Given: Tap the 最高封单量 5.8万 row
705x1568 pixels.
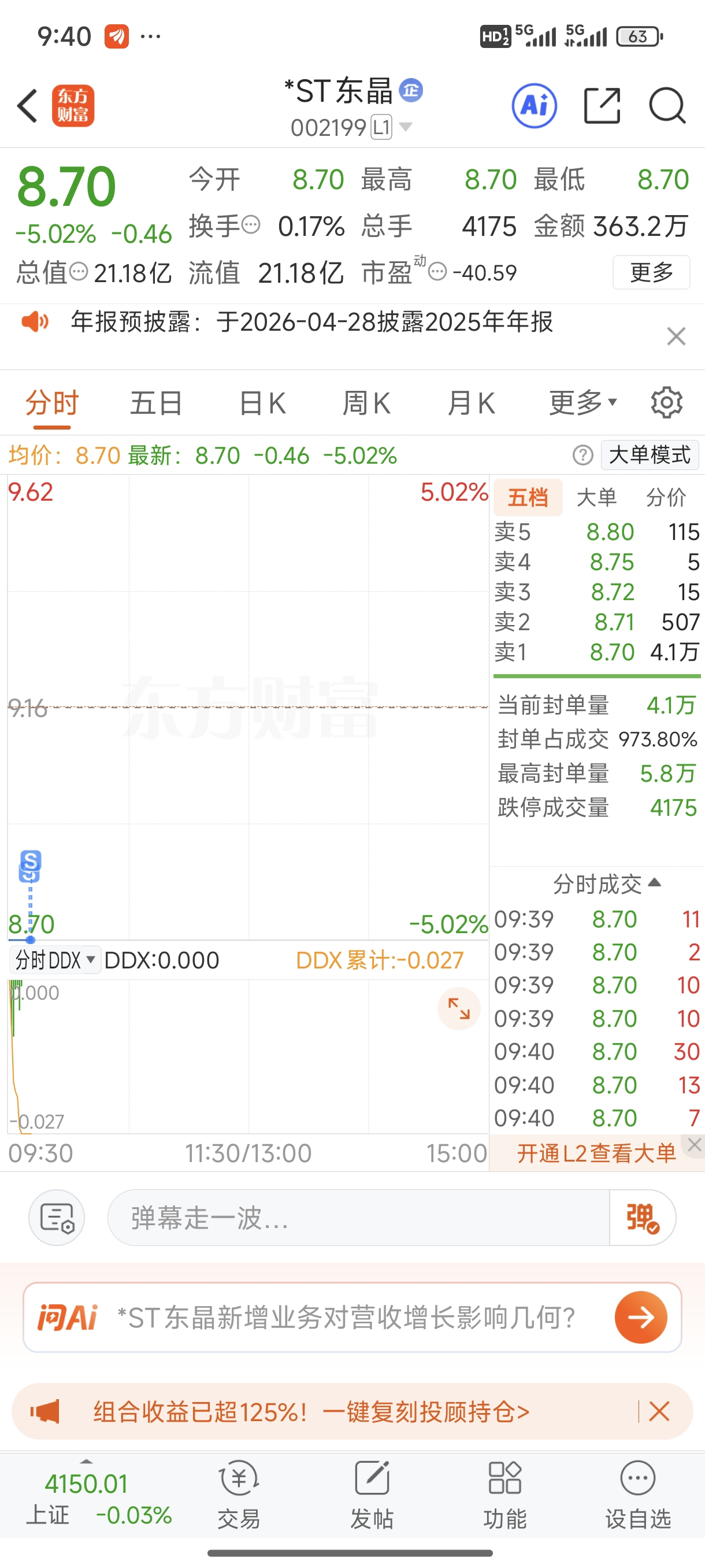Looking at the screenshot, I should tap(597, 773).
